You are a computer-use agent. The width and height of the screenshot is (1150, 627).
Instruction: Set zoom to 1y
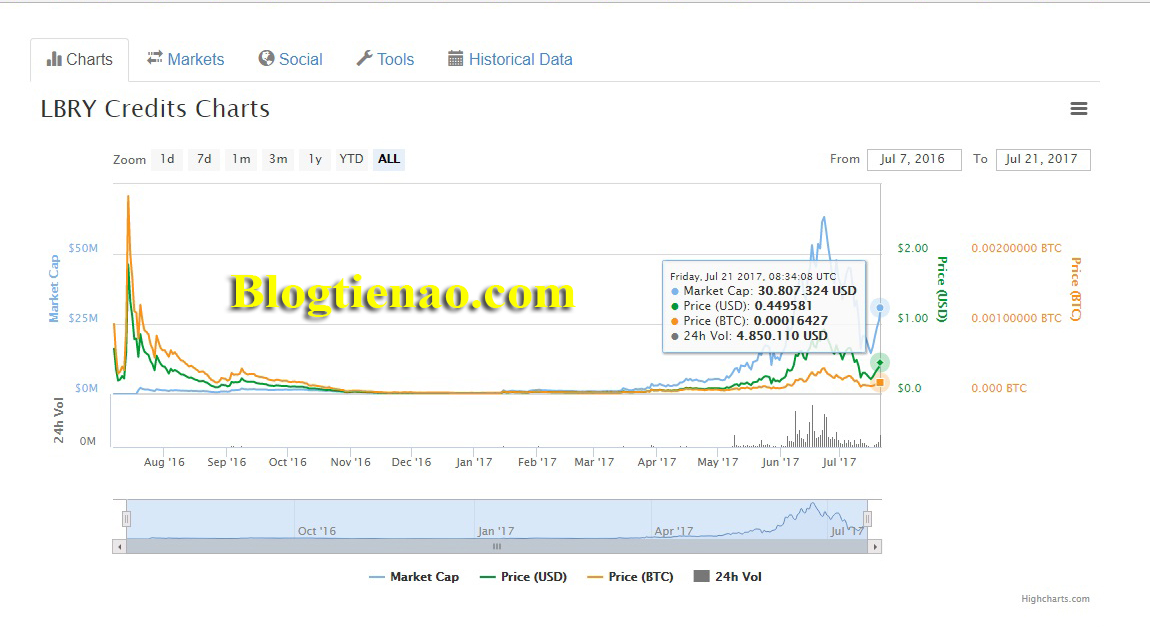pyautogui.click(x=315, y=159)
